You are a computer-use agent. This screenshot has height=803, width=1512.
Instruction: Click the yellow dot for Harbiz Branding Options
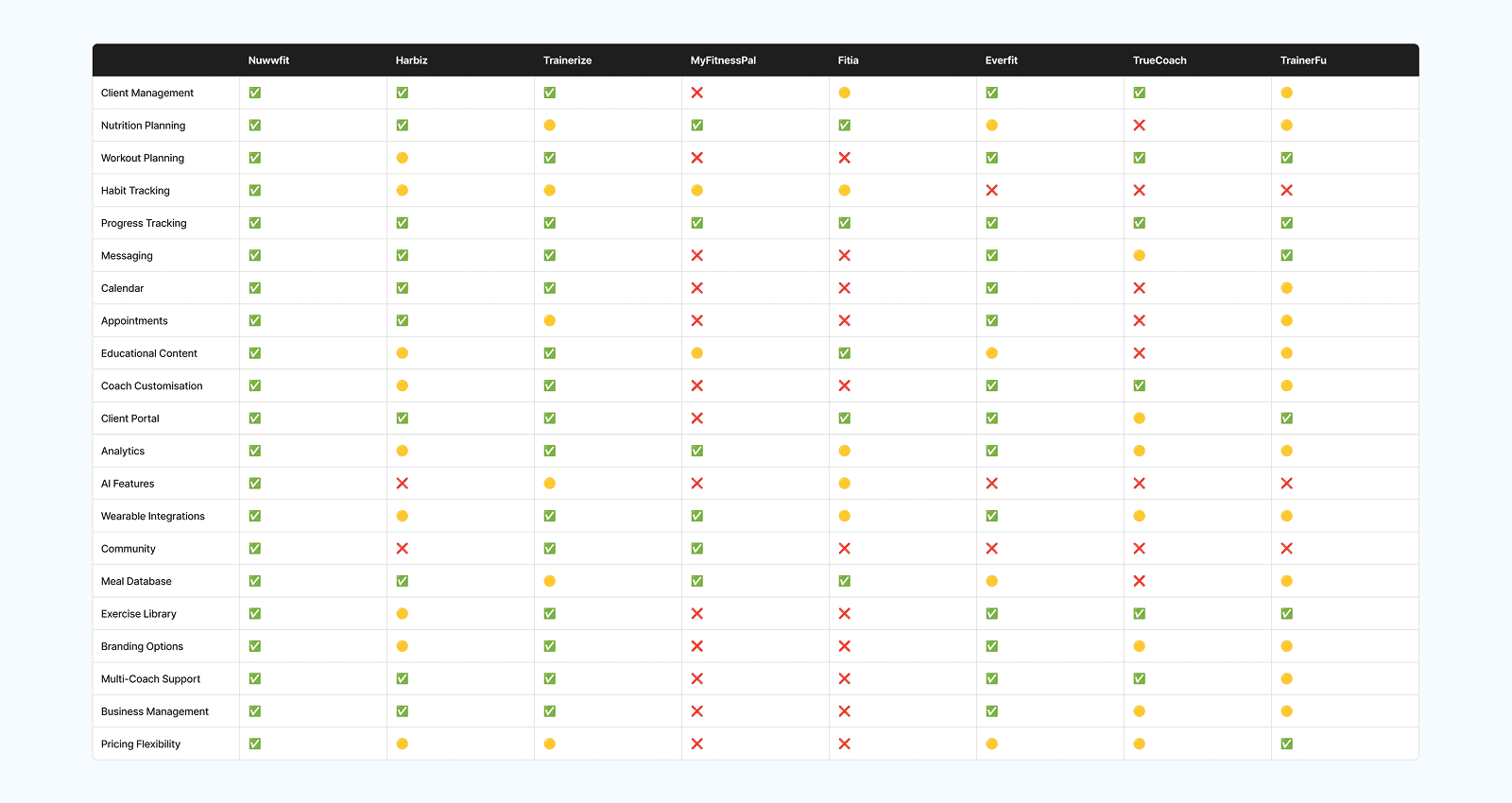(x=402, y=646)
